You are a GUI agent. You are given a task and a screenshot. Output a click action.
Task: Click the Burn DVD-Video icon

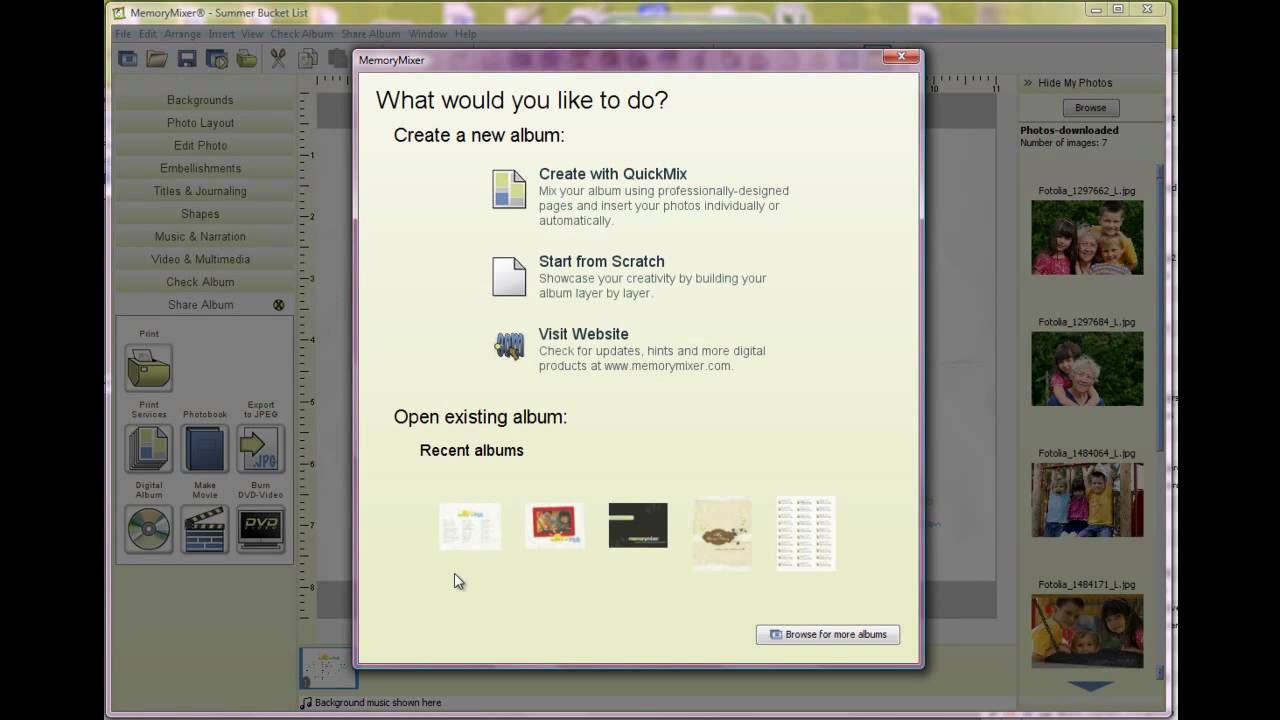pyautogui.click(x=261, y=529)
